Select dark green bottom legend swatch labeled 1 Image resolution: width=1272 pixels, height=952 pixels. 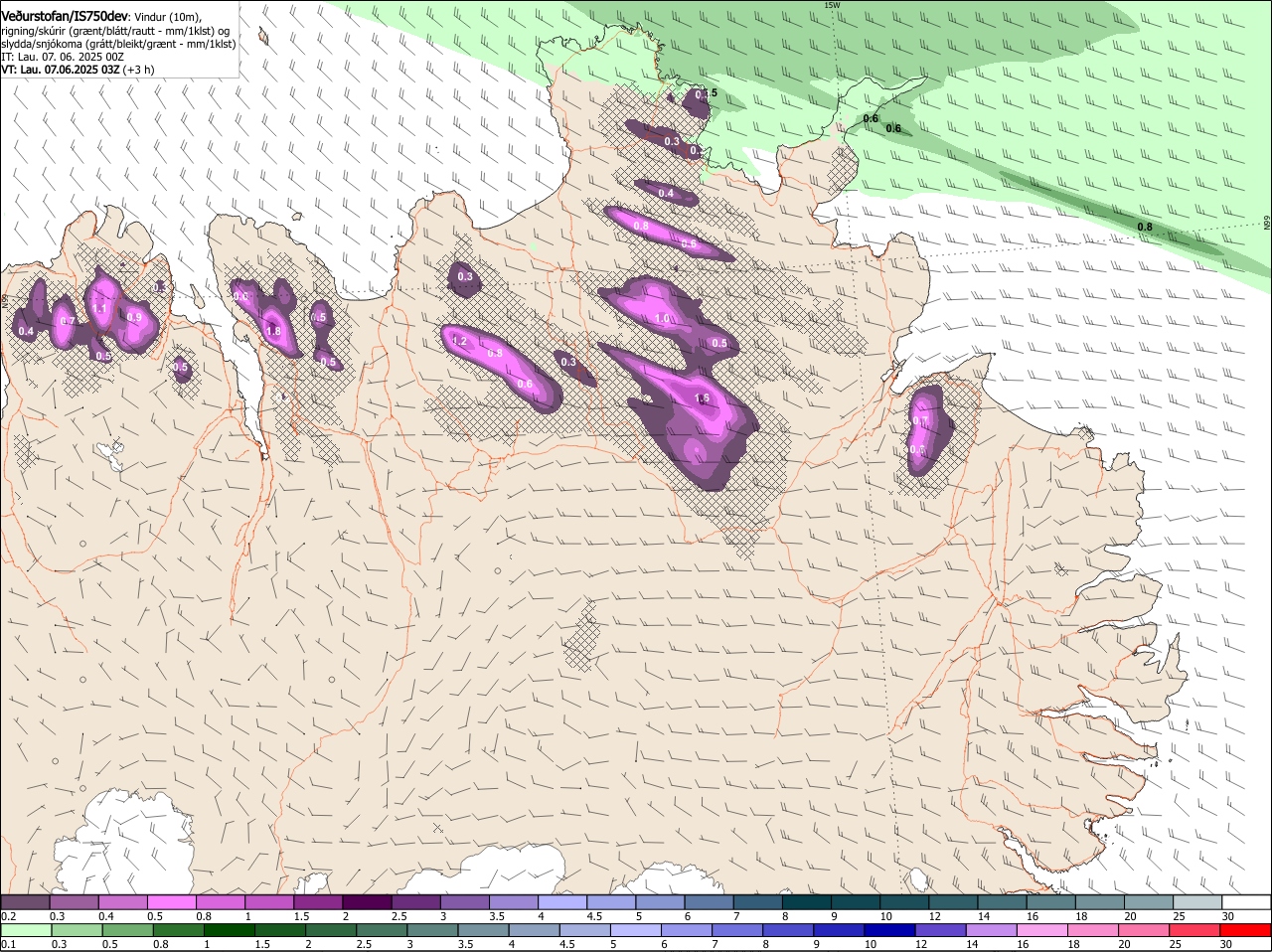coord(230,930)
